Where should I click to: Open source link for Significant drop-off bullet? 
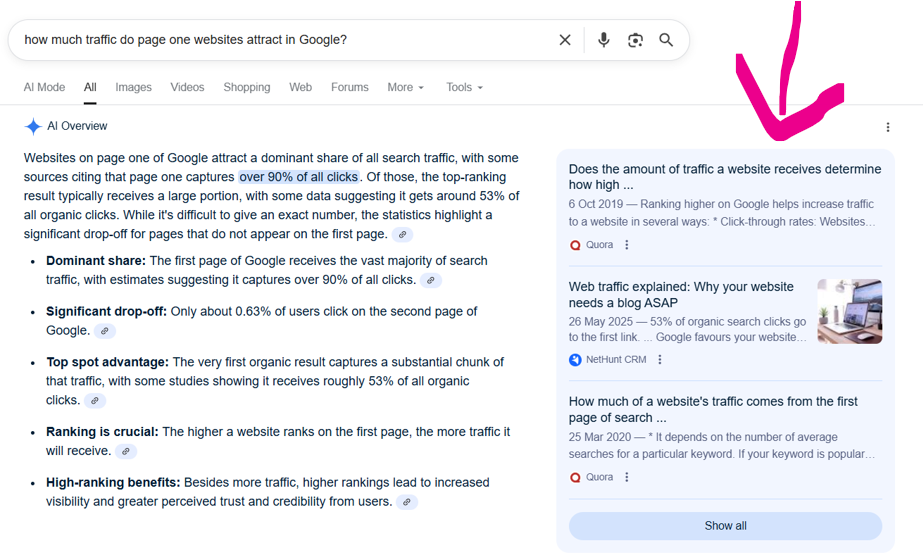tap(105, 331)
